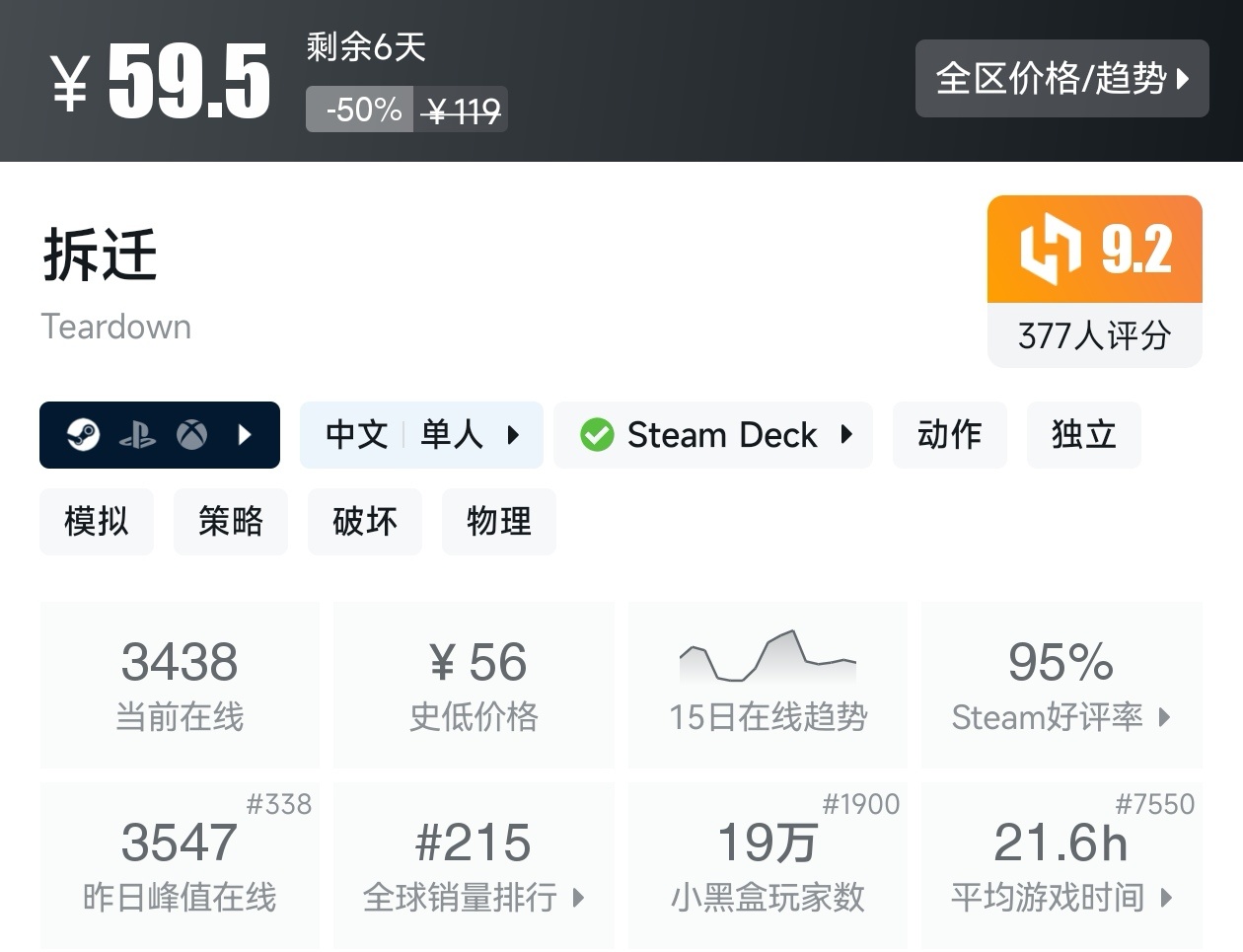Open 全球销量排行 #215 ranking
Image resolution: width=1243 pixels, height=952 pixels.
pos(474,865)
